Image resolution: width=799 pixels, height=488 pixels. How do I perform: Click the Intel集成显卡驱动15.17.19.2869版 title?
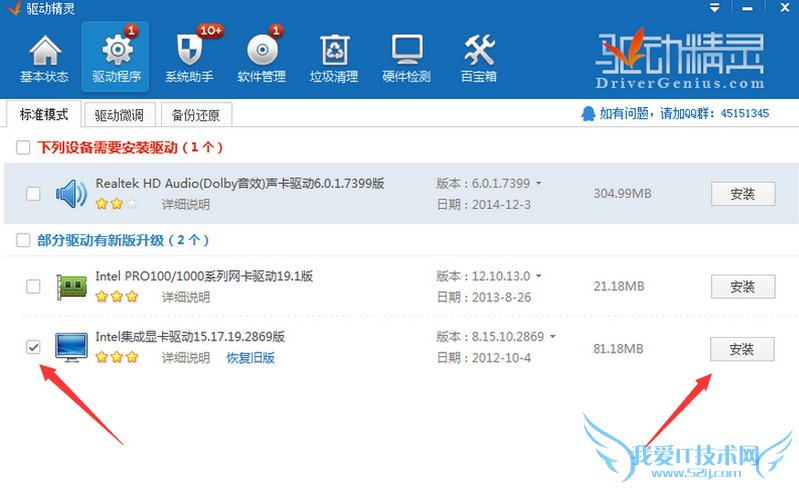[190, 337]
